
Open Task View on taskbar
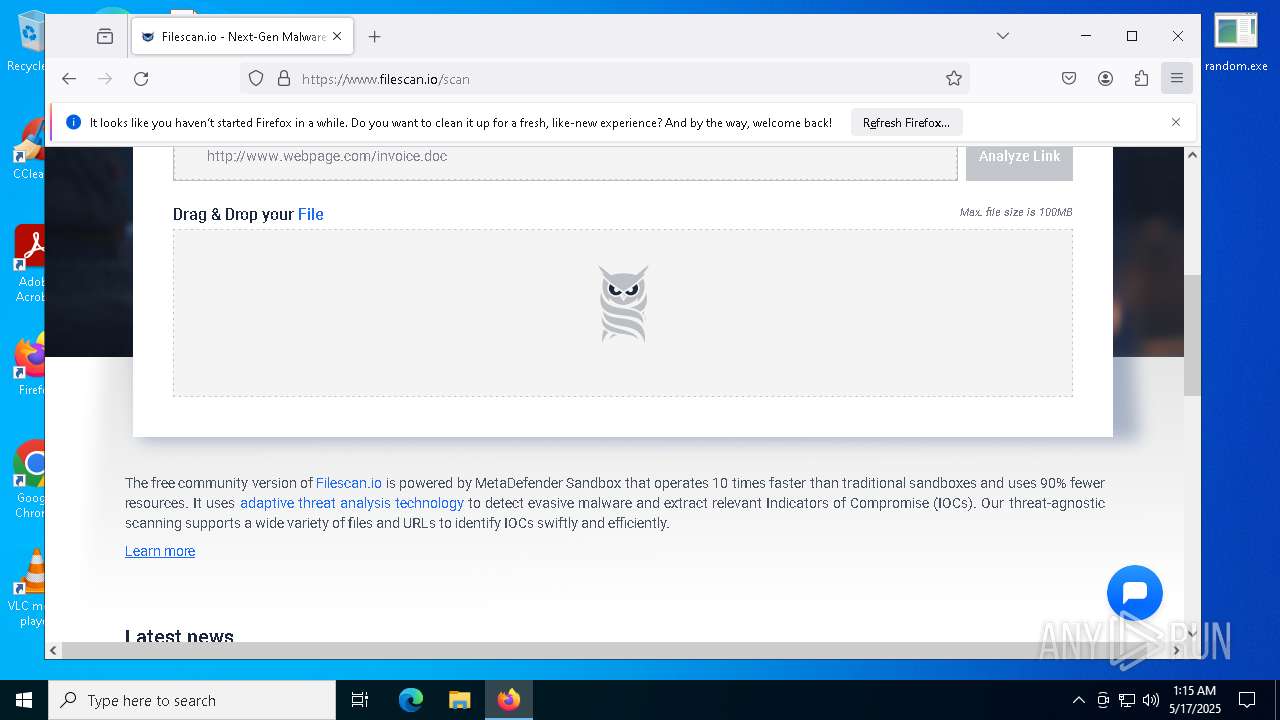360,700
